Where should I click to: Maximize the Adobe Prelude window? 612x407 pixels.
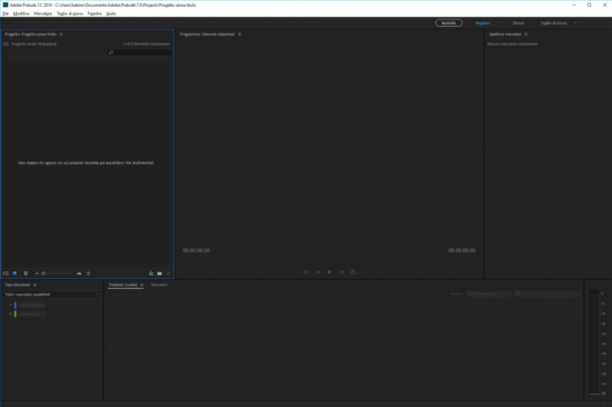589,5
